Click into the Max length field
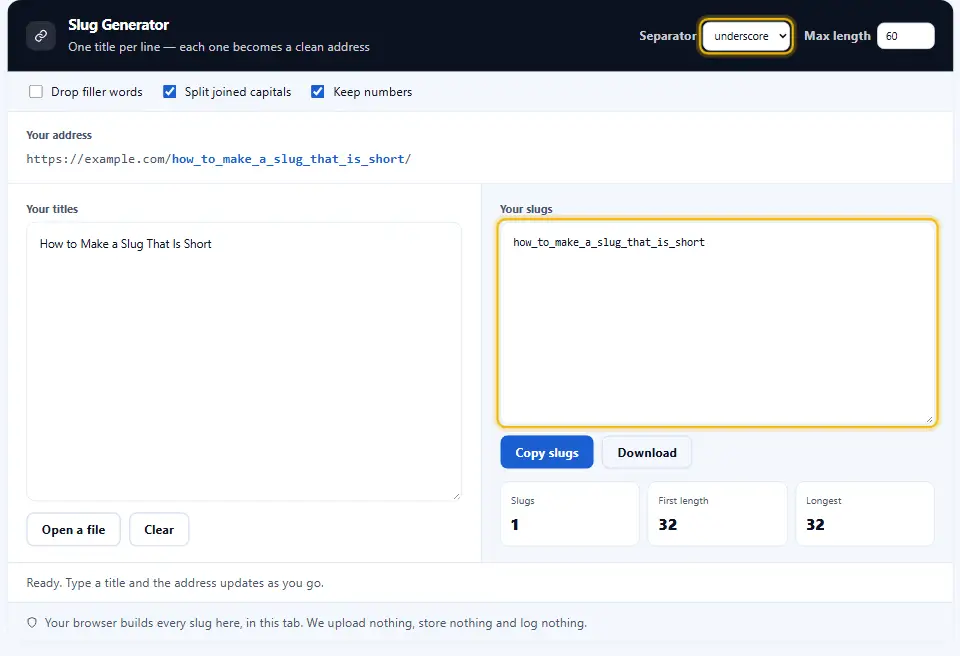960x656 pixels. (x=906, y=36)
